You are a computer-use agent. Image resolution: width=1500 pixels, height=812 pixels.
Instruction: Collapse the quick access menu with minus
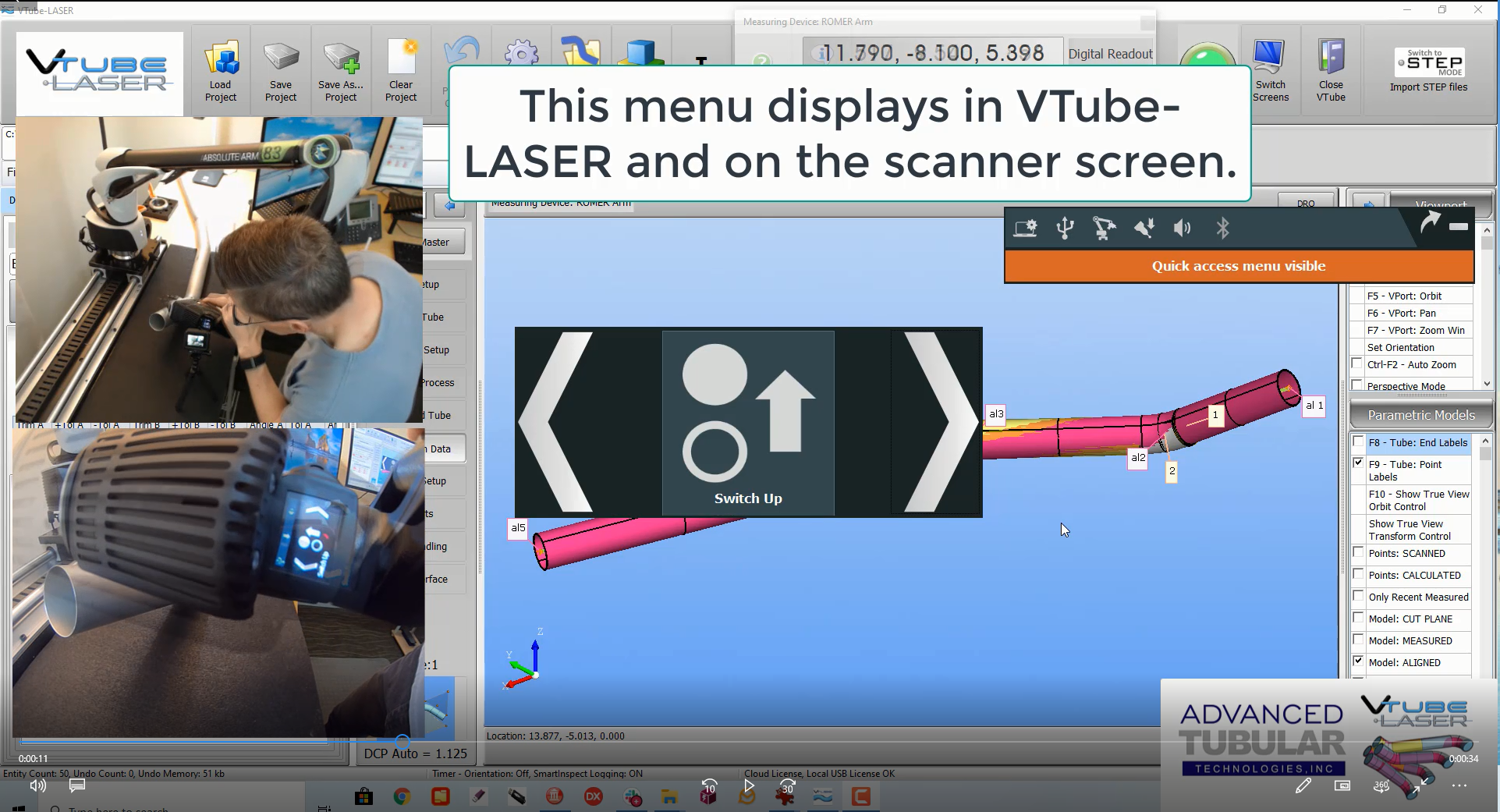(x=1458, y=226)
